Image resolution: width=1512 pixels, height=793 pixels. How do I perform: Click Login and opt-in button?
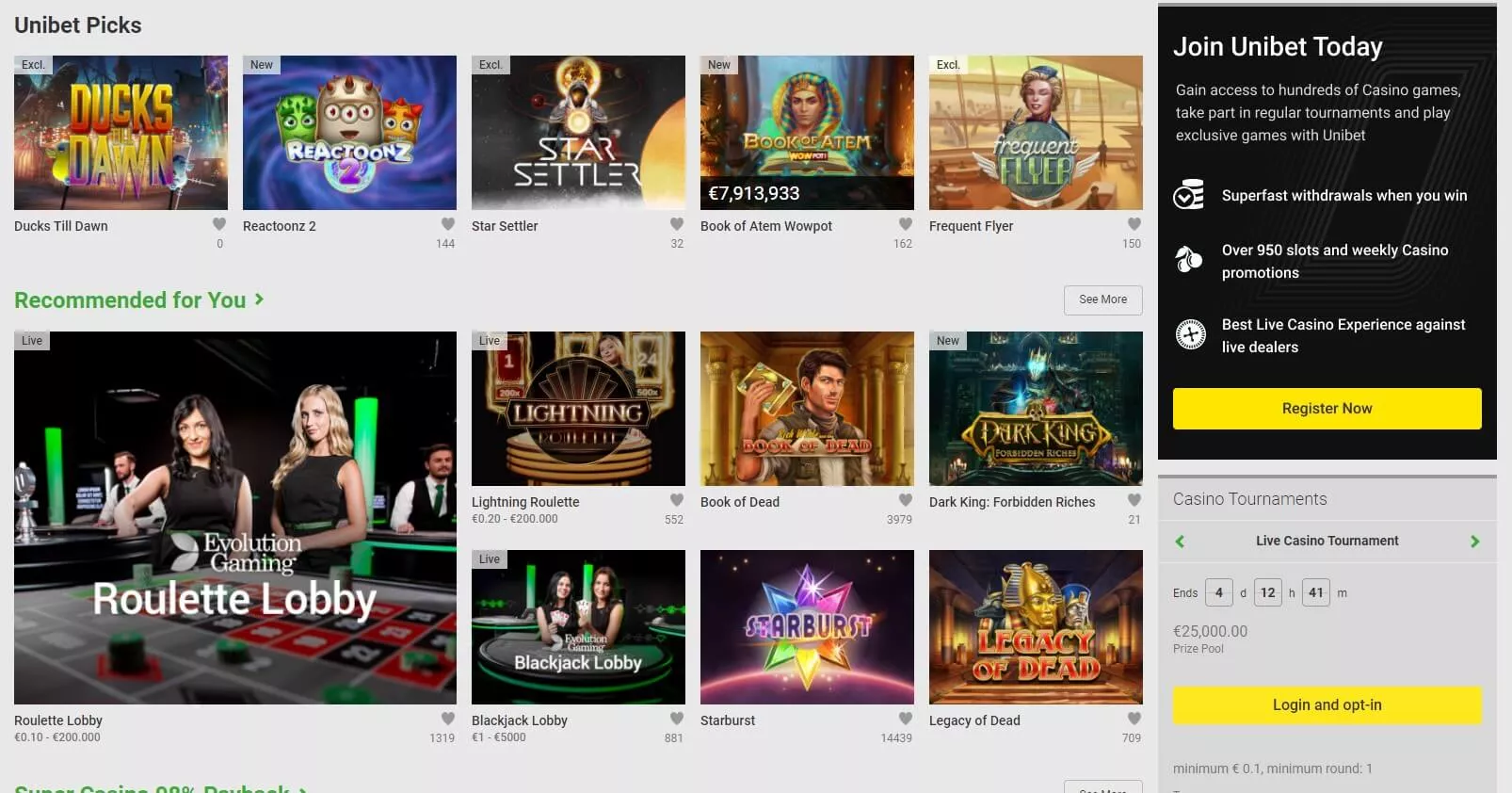point(1327,705)
